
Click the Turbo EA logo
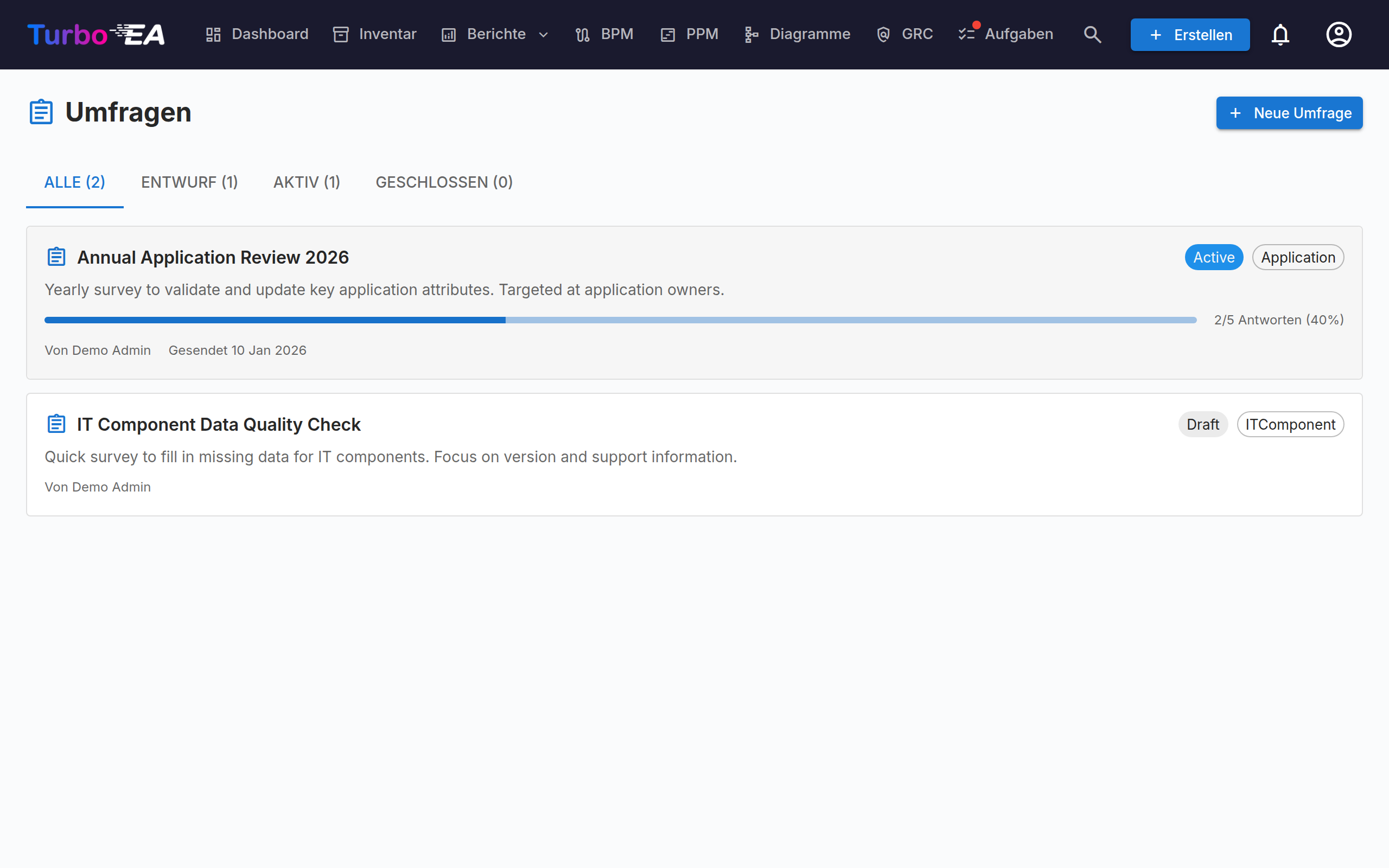click(96, 34)
